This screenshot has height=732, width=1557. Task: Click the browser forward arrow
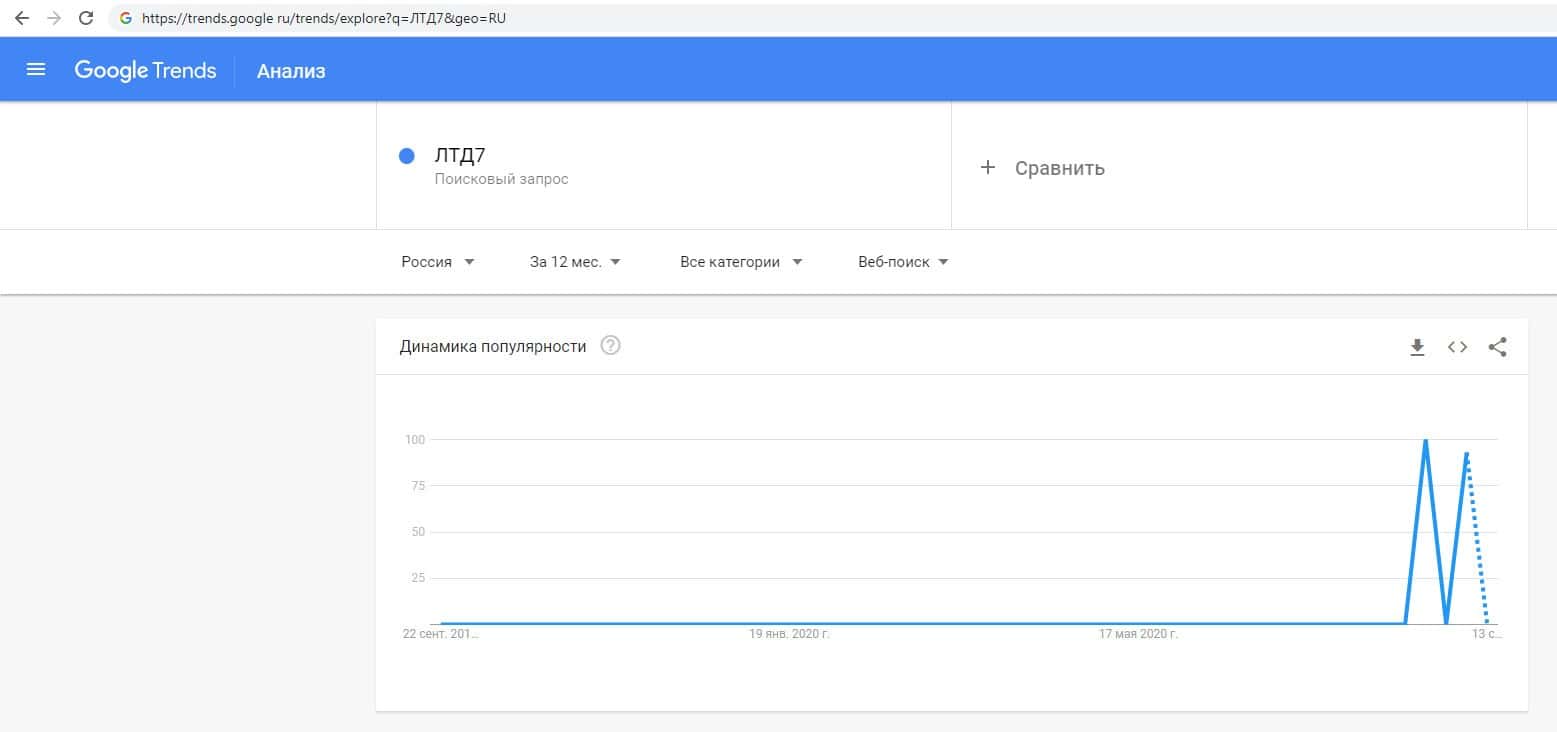coord(54,18)
